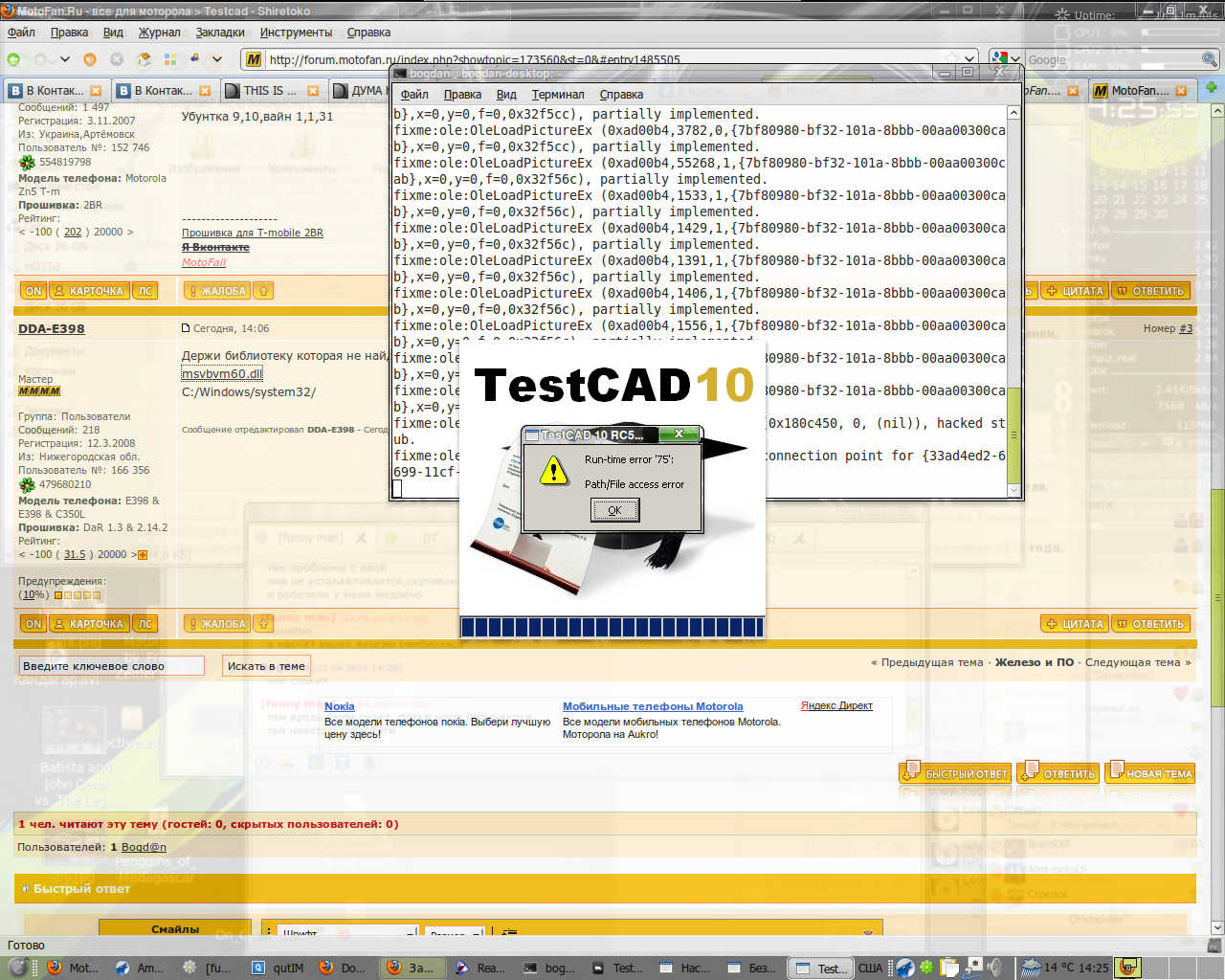Click ЦИТАТА button under DDA-E398 post

tap(1074, 624)
